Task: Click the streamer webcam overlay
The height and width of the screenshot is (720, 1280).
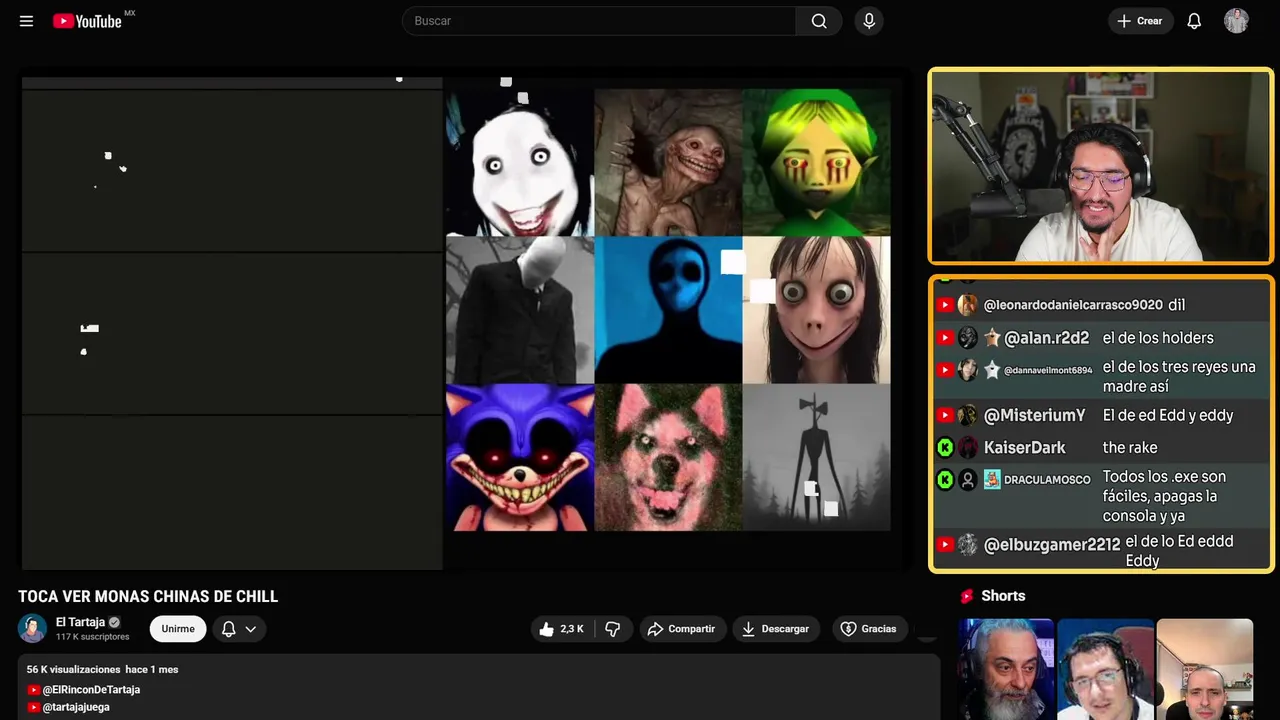Action: (1101, 166)
